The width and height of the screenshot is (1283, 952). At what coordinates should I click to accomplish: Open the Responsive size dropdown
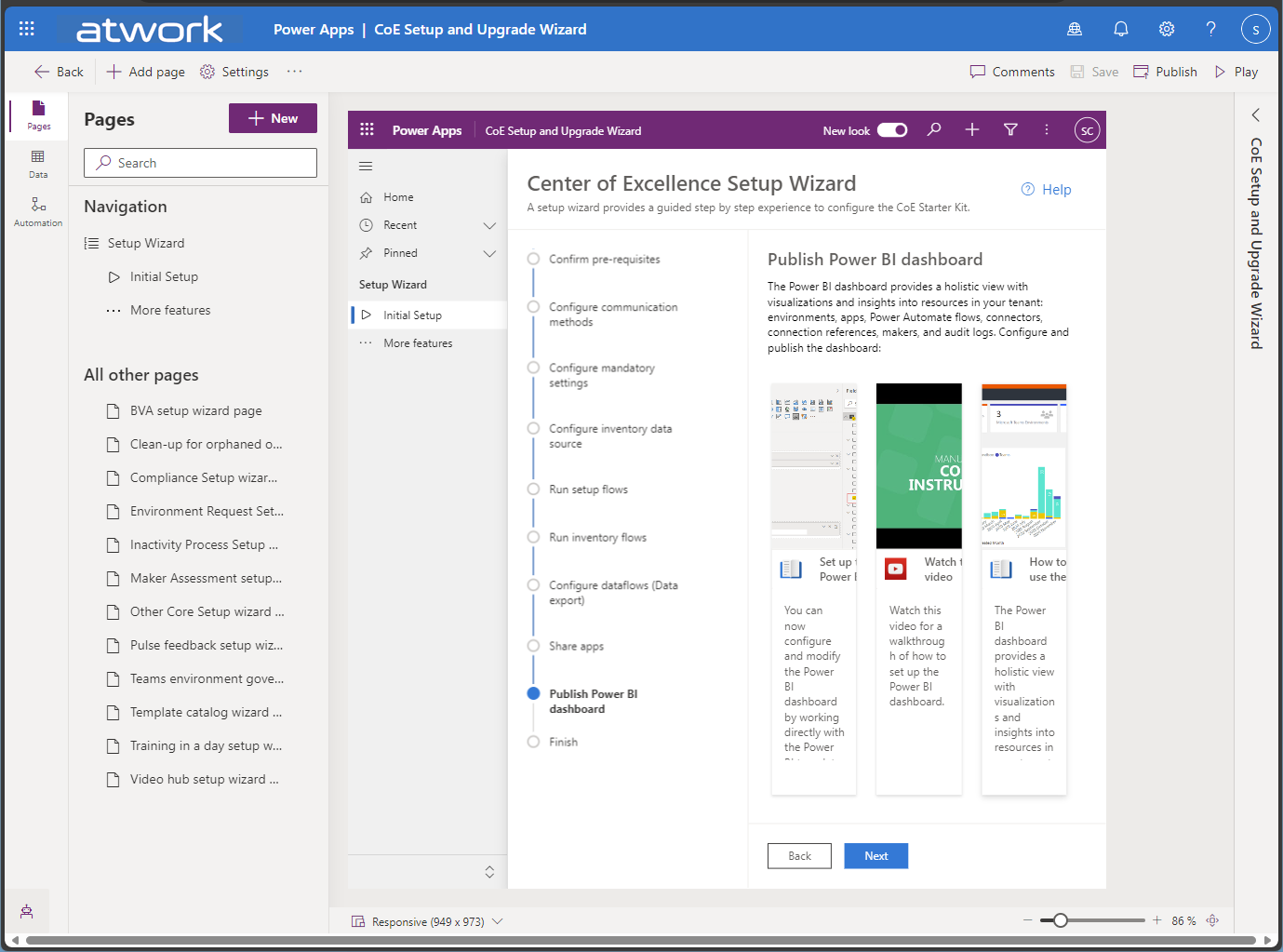coord(498,921)
